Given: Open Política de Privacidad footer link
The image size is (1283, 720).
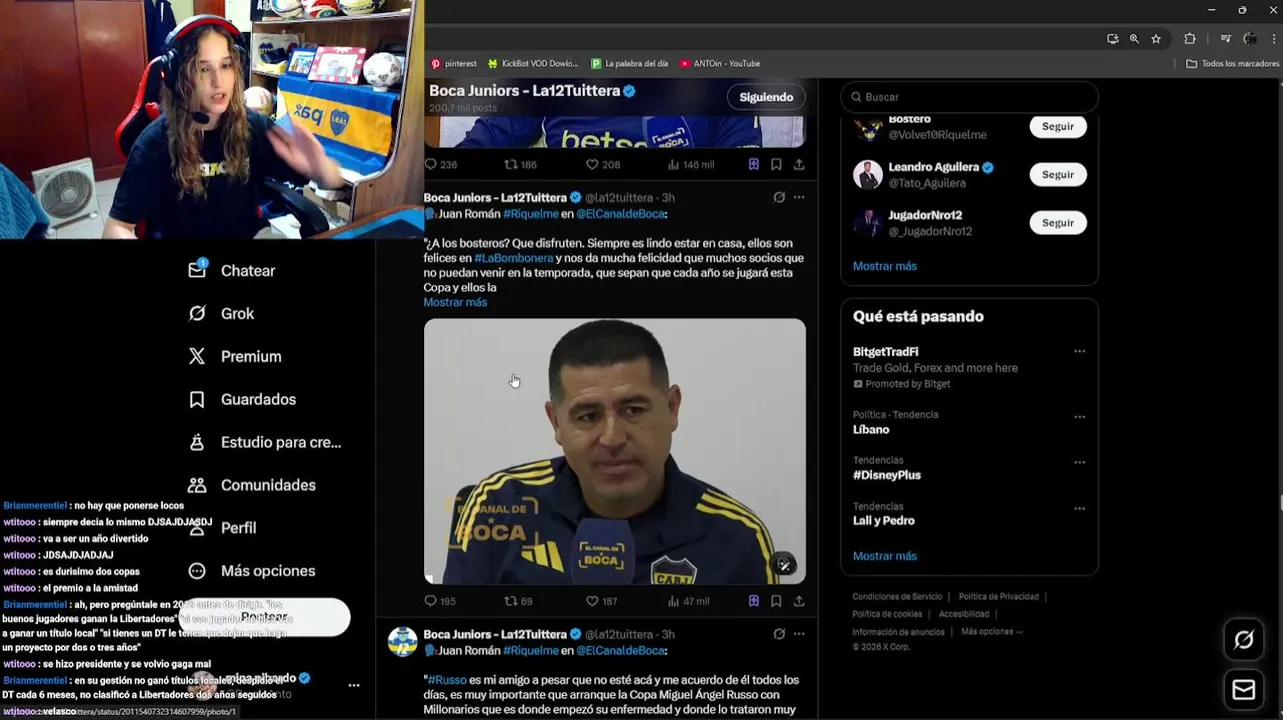Looking at the screenshot, I should [998, 597].
